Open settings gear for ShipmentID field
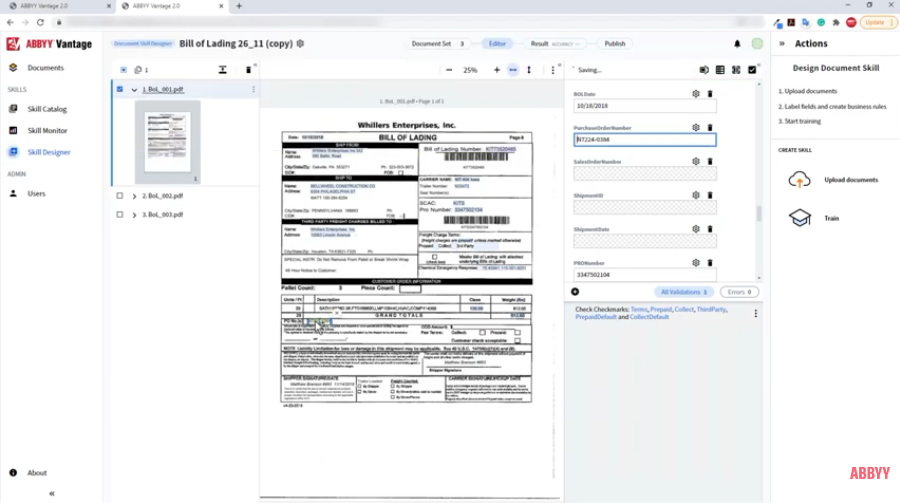This screenshot has height=503, width=900. [696, 195]
